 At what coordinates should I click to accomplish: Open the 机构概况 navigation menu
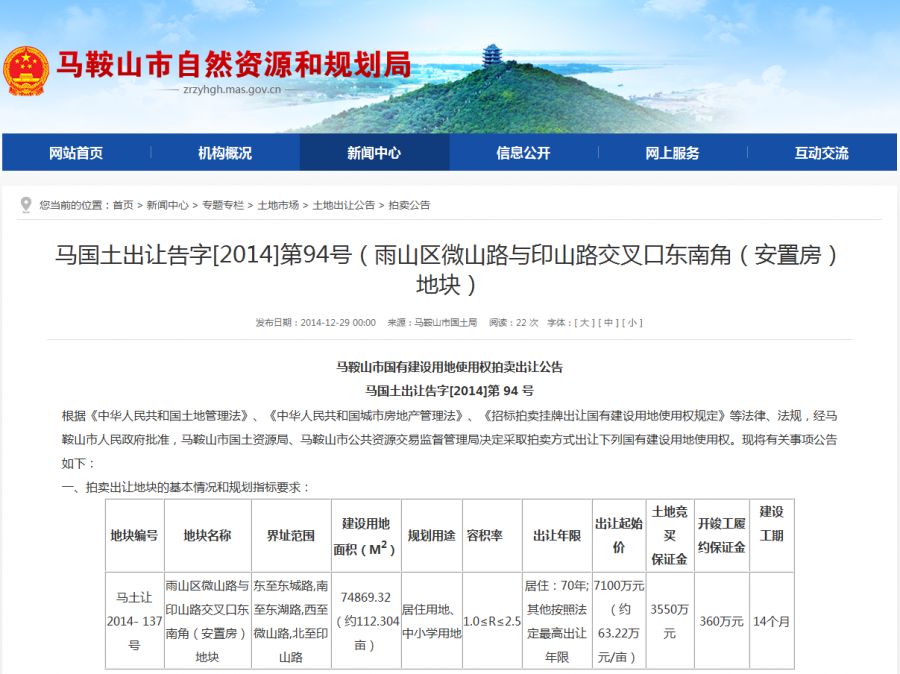pos(224,153)
